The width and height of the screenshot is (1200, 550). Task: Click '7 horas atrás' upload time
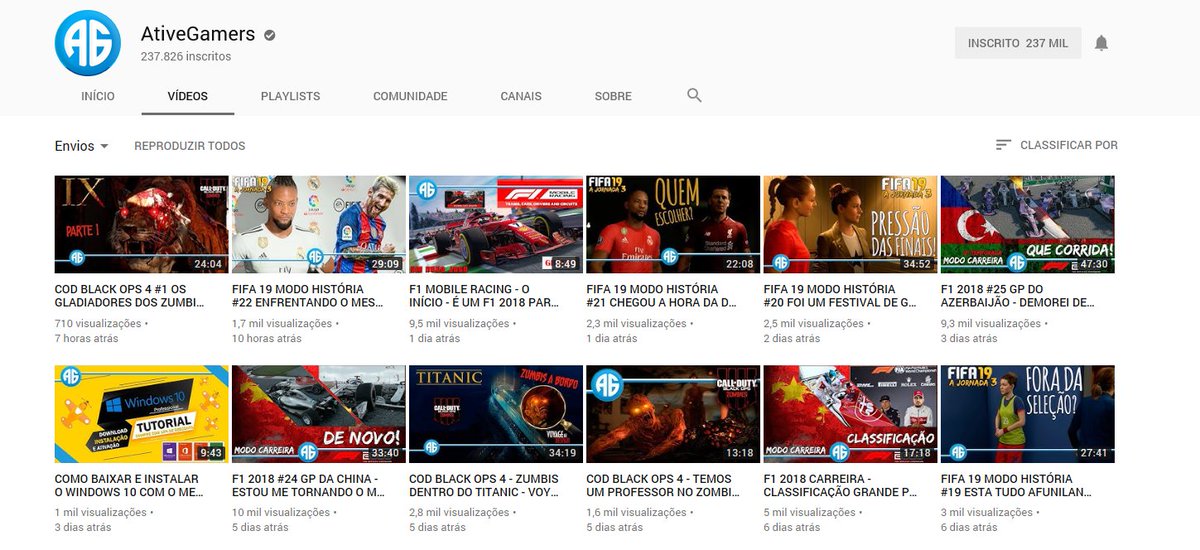[x=87, y=339]
